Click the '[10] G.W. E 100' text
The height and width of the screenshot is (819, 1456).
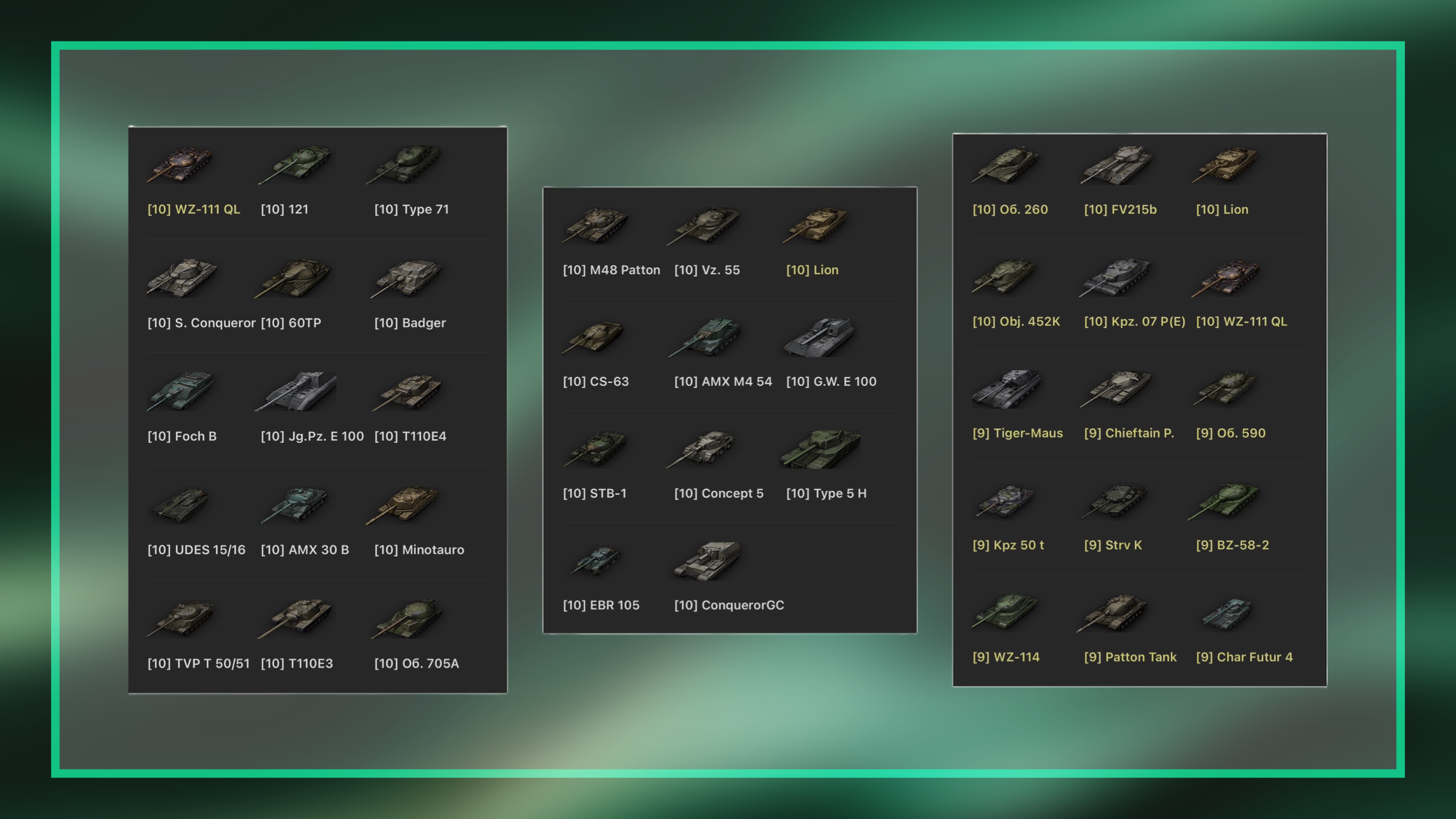coord(831,382)
